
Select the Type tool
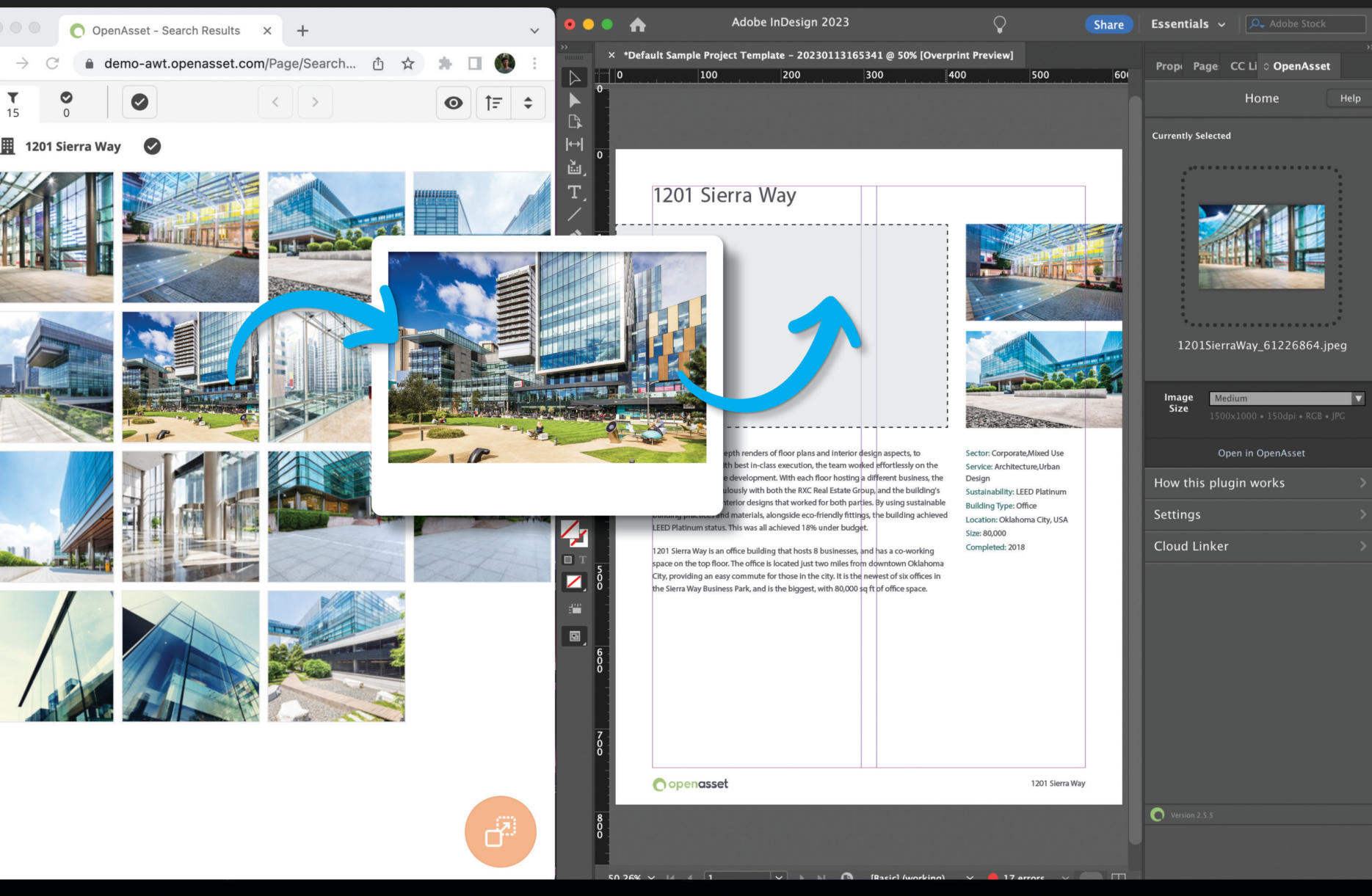pyautogui.click(x=574, y=192)
